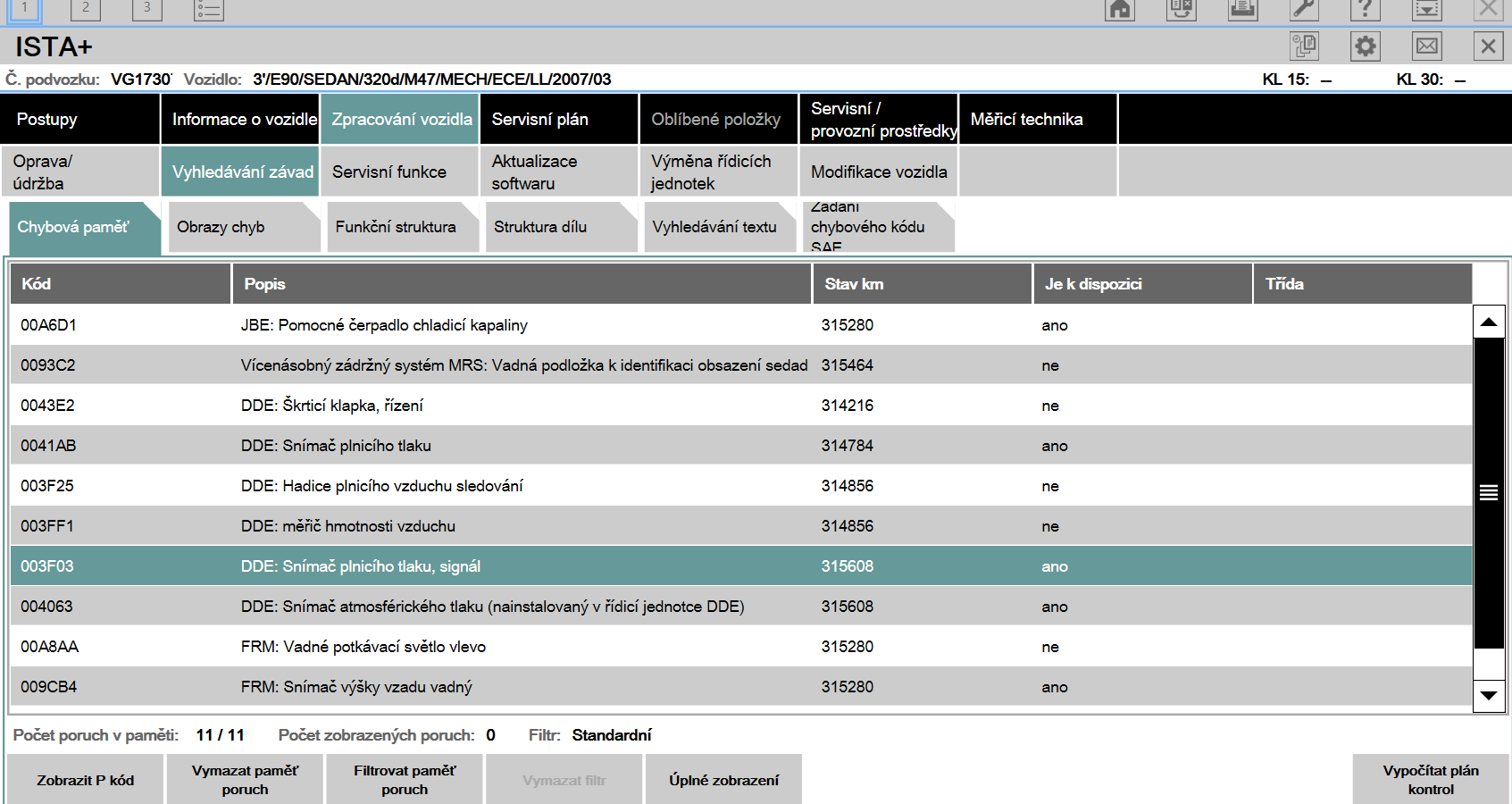
Task: Switch to session number 2
Action: tap(85, 9)
